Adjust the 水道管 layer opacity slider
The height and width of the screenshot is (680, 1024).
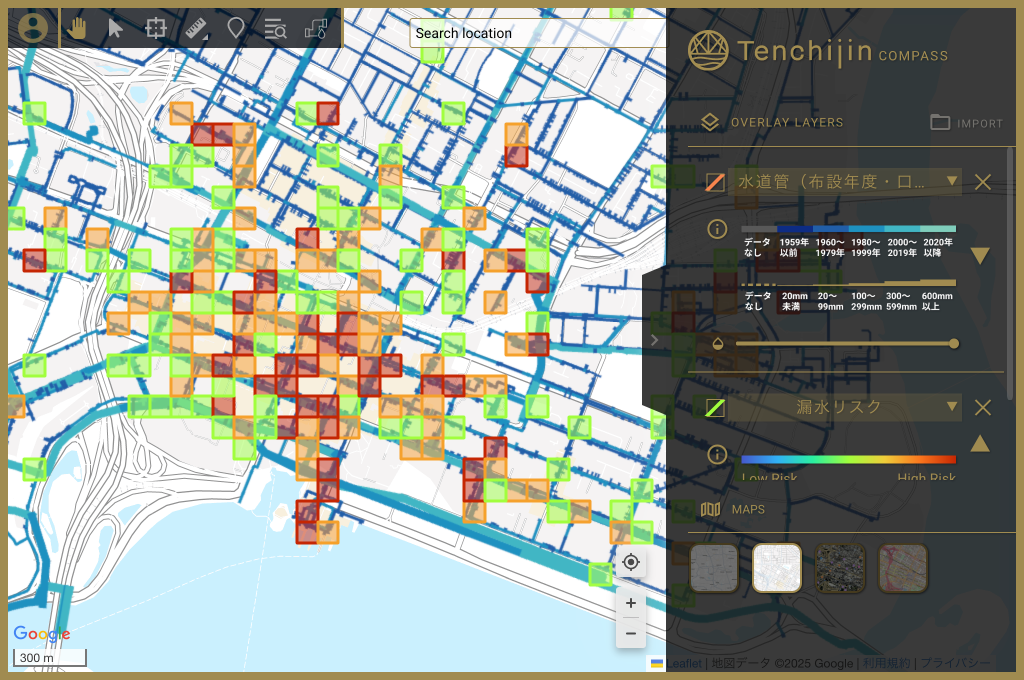click(x=847, y=344)
